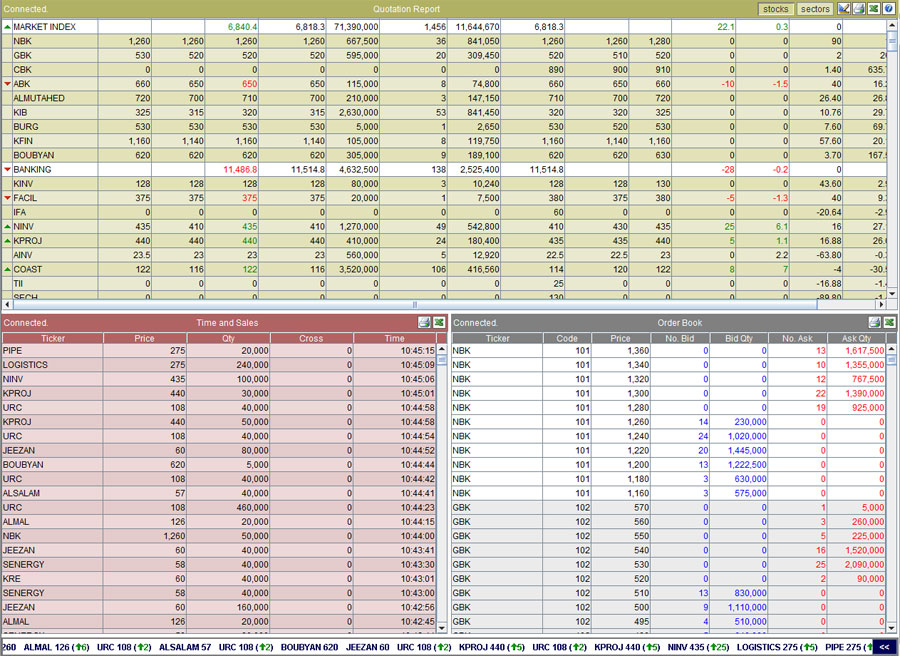Select the NBK trade at 10:44:00
This screenshot has width=900, height=656.
coord(219,535)
